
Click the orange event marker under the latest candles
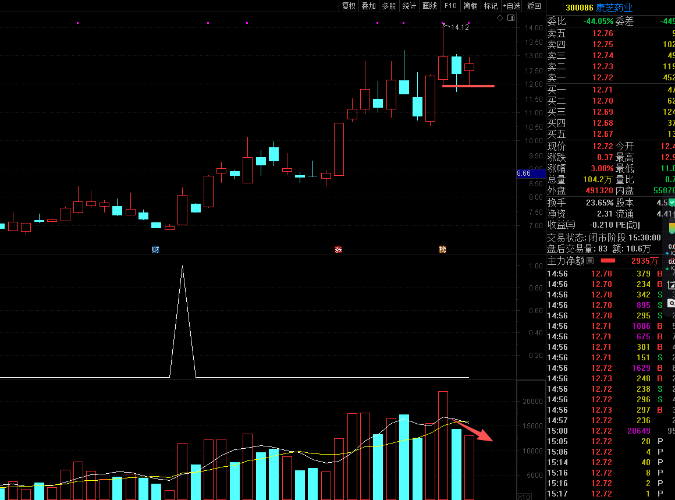point(443,249)
